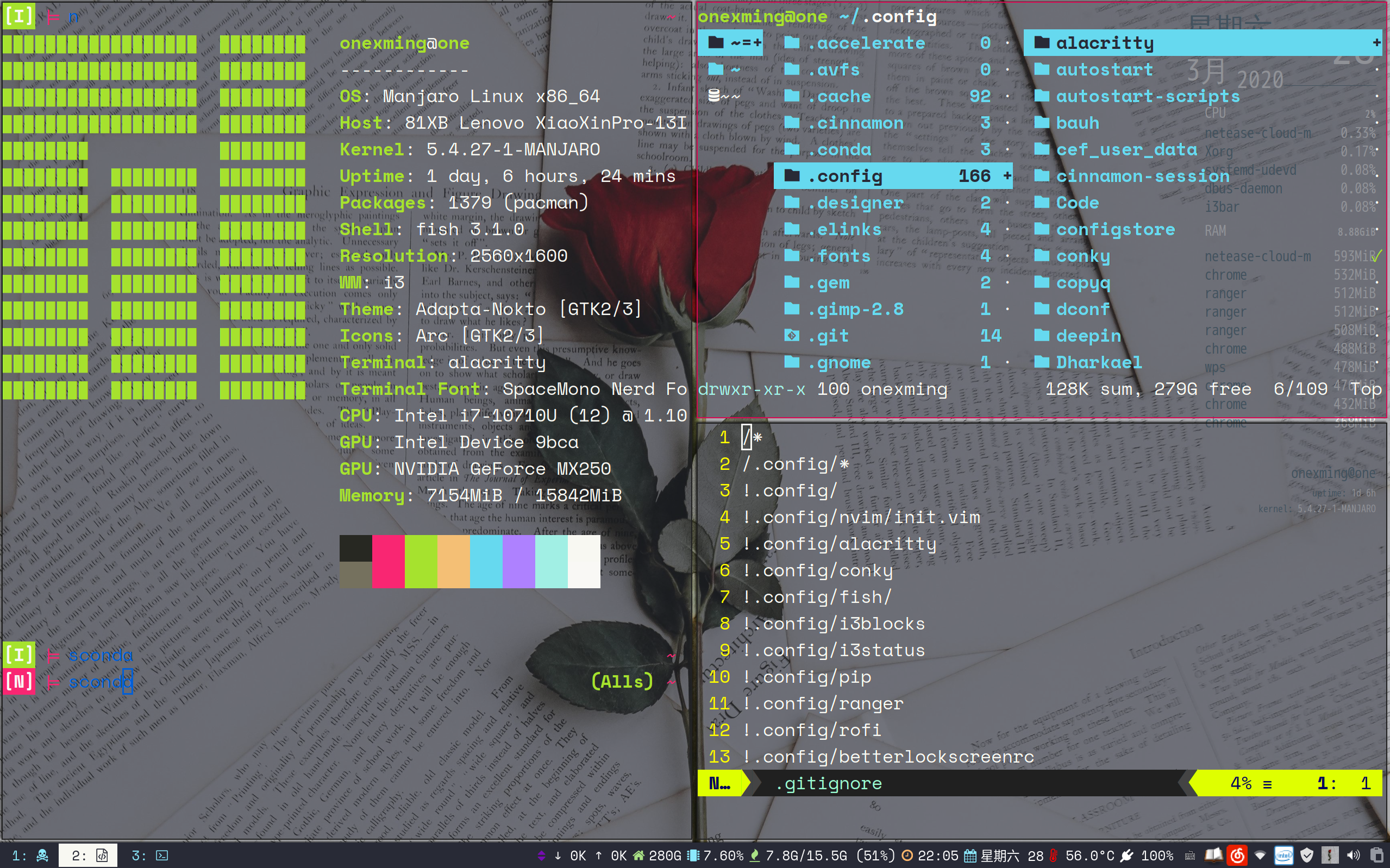Click the memory usage icon before 7.8G/15.5G
This screenshot has width=1390, height=868.
click(755, 856)
